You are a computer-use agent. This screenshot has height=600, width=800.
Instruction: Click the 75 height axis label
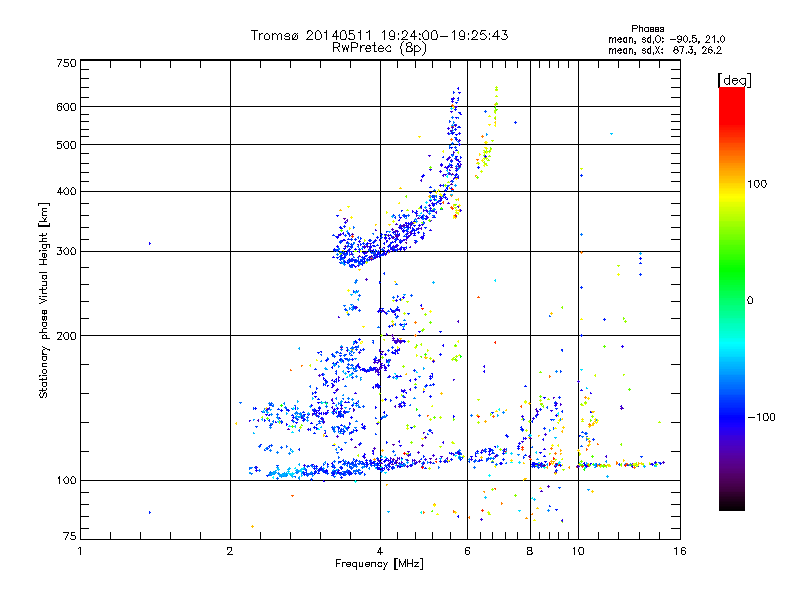(x=70, y=536)
